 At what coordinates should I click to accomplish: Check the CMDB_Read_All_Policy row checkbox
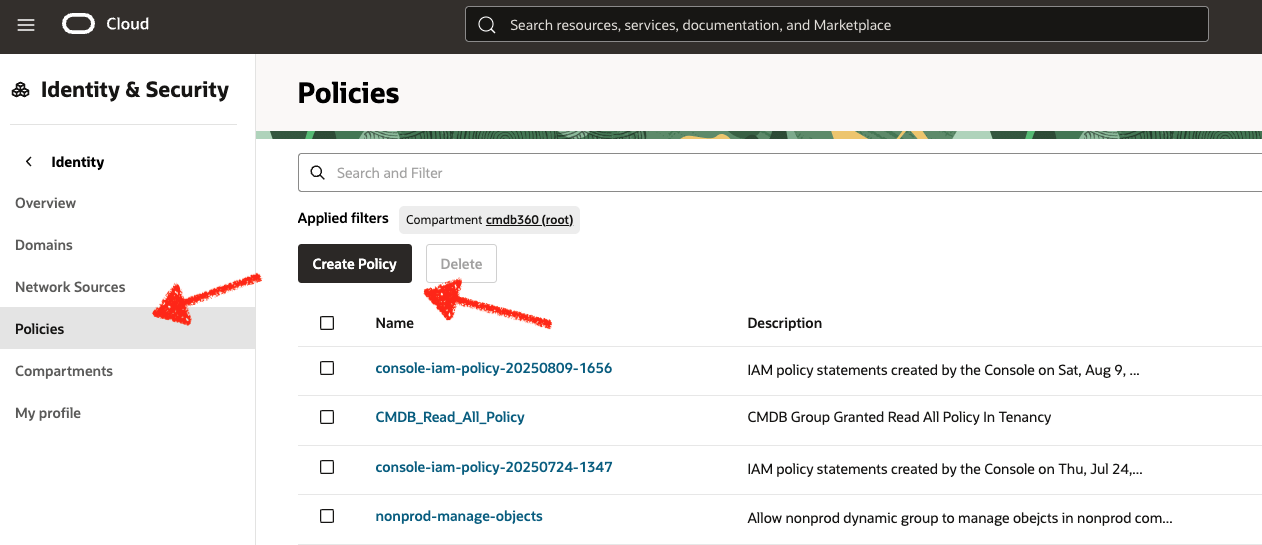(x=327, y=417)
